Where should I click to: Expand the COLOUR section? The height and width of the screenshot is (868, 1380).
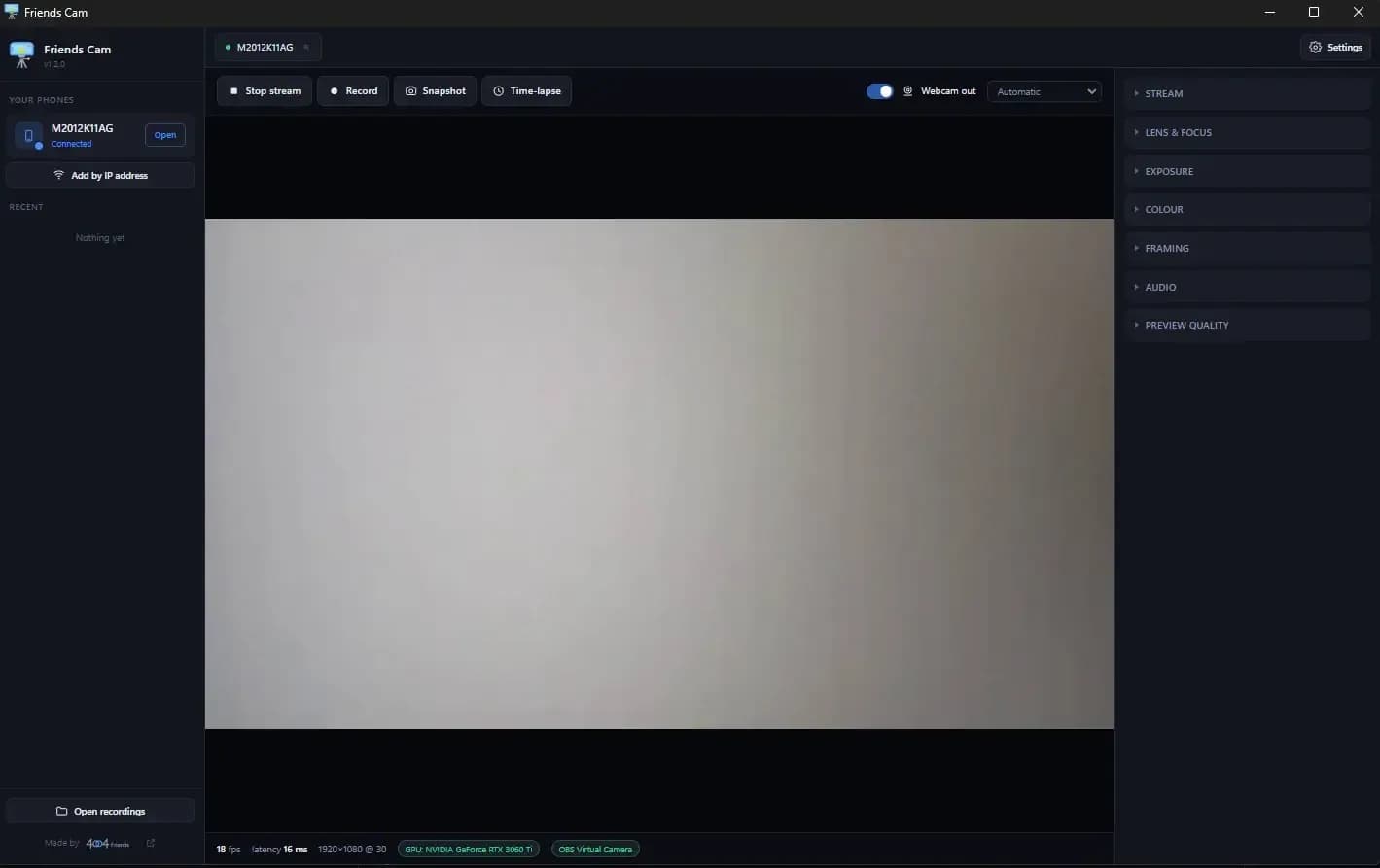[x=1248, y=209]
